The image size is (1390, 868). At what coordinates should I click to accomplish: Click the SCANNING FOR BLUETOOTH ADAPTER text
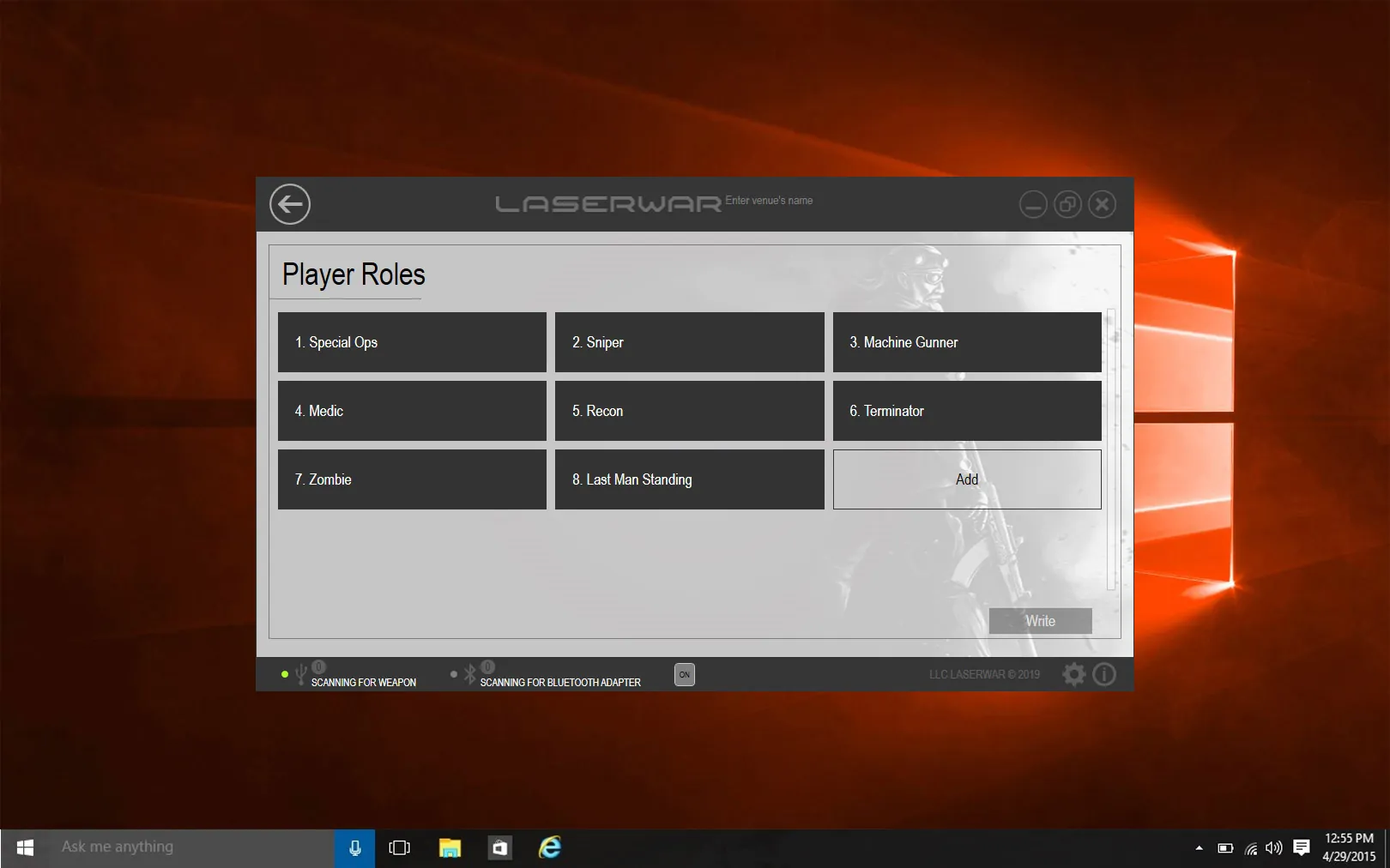[x=560, y=683]
